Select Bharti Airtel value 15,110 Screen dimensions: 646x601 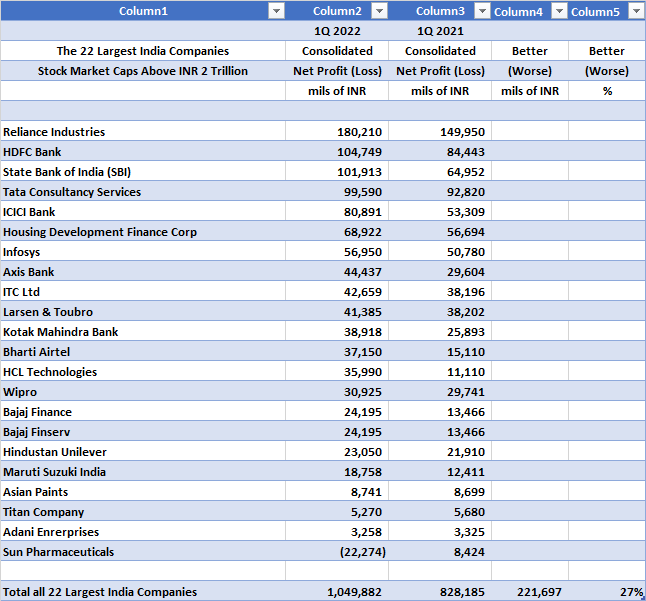coord(440,351)
